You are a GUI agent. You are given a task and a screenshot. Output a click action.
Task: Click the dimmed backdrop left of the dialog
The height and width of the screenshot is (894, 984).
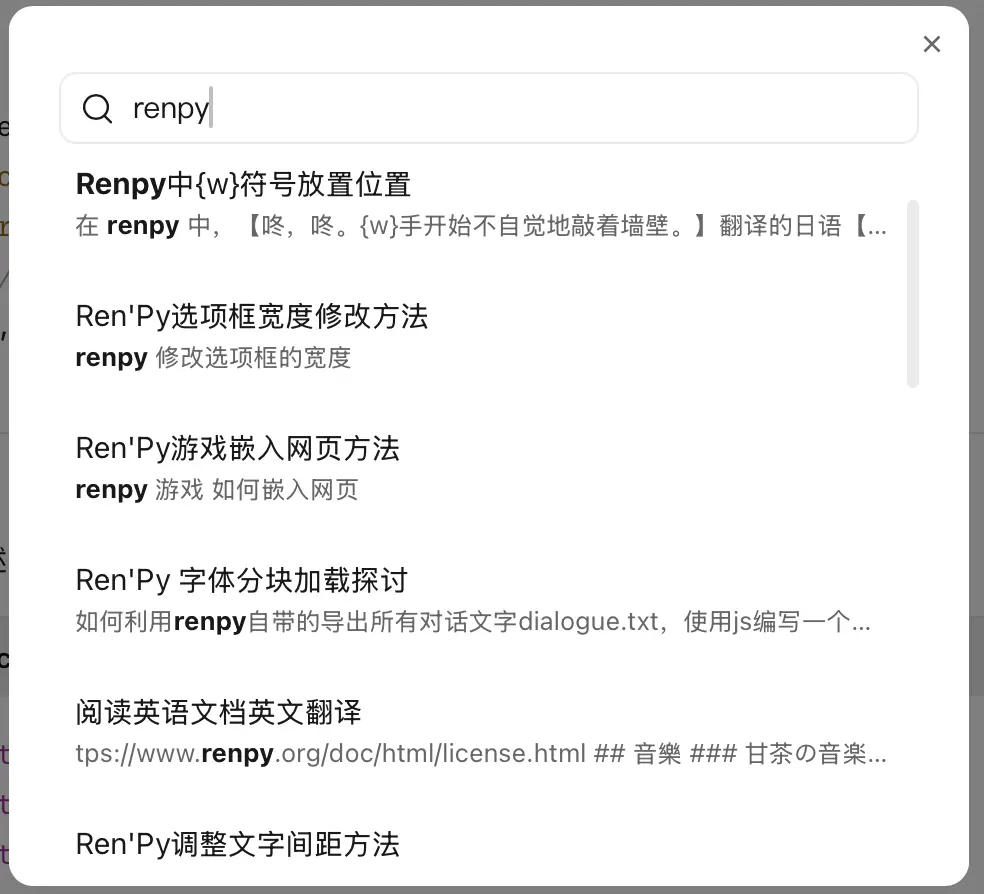click(4, 500)
